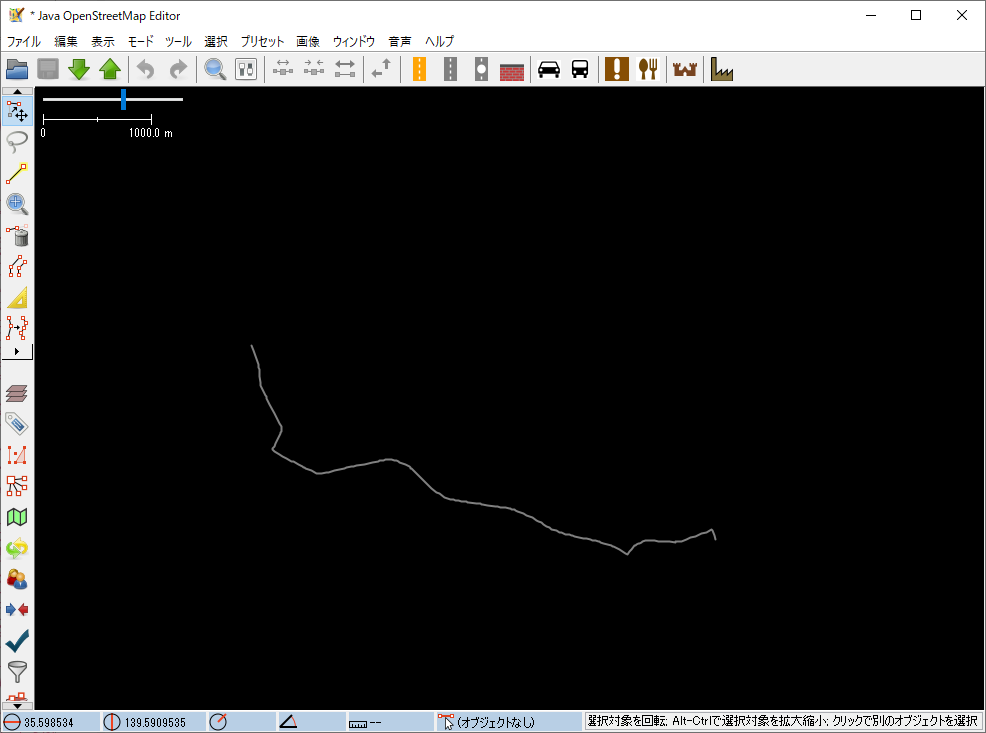Viewport: 986px width, 733px height.
Task: Toggle the filter funnel panel
Action: click(17, 671)
